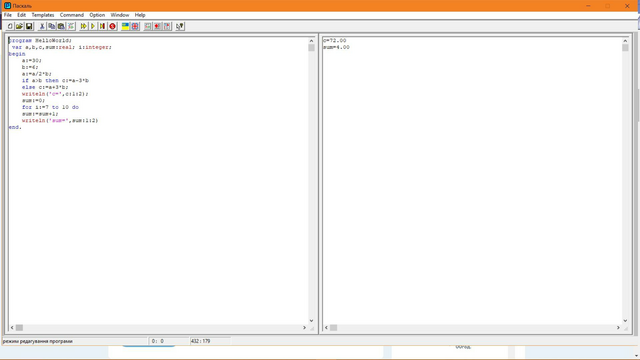The height and width of the screenshot is (360, 640).
Task: Open the Option menu
Action: pyautogui.click(x=97, y=15)
